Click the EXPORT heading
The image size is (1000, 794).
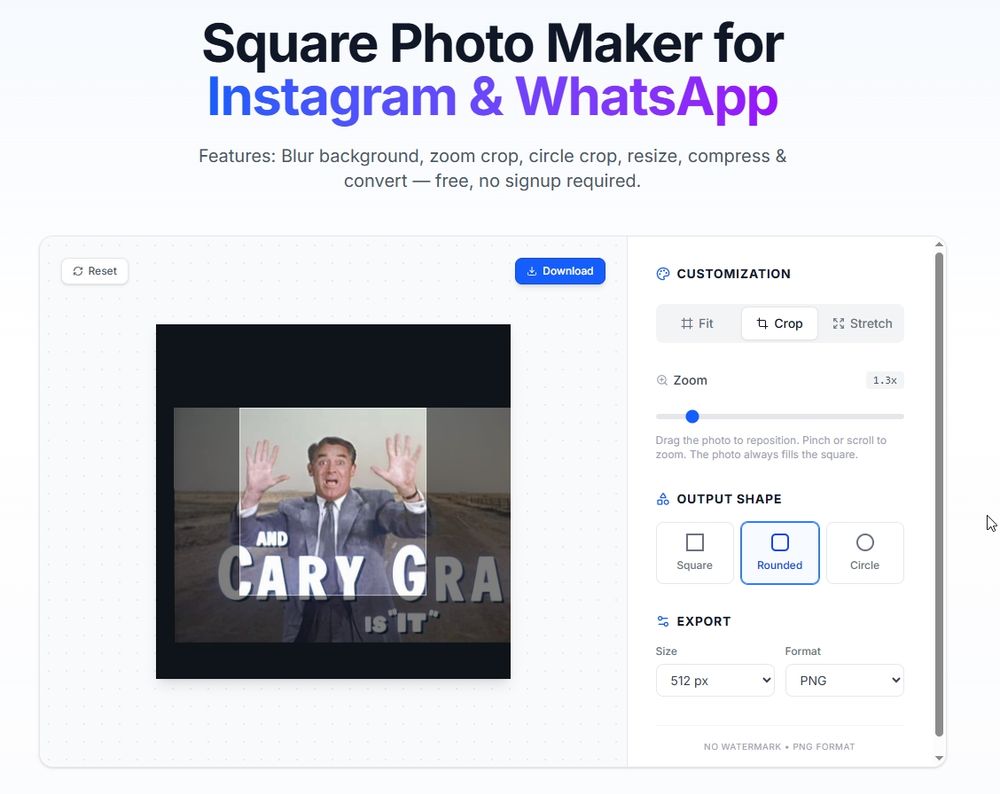[x=703, y=621]
